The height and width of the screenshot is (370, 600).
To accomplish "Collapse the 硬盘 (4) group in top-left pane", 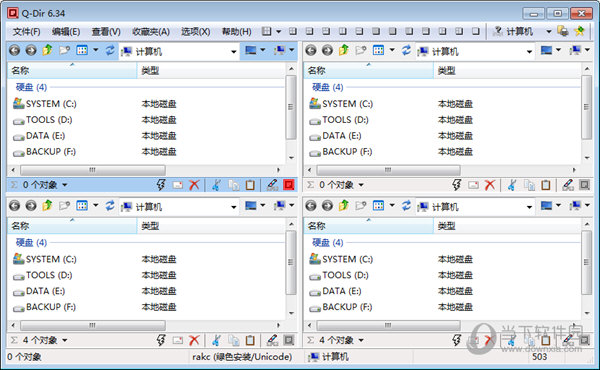I will point(31,87).
